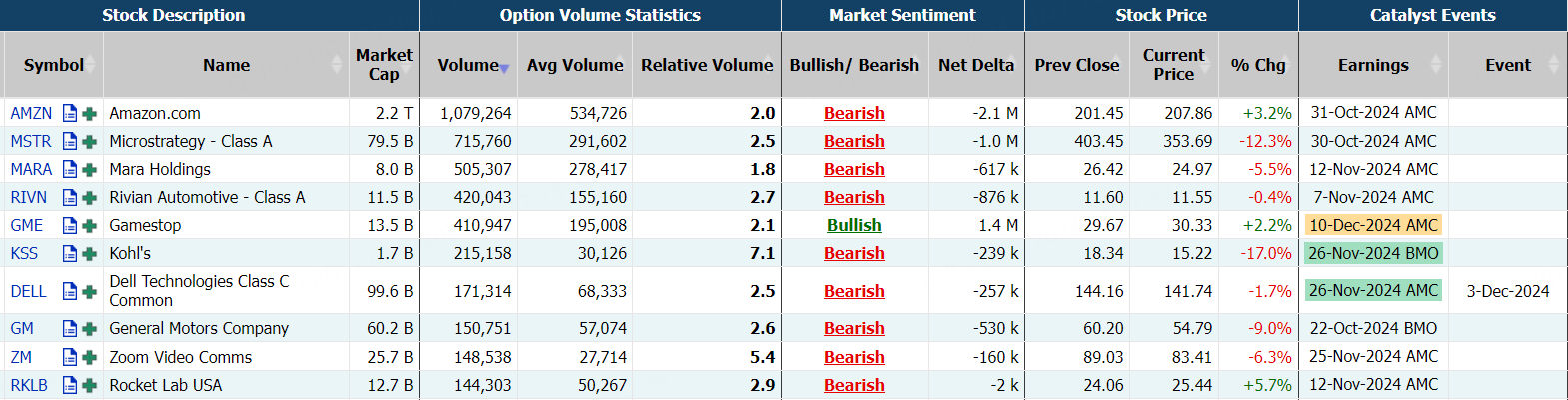Toggle sort arrows on the Symbol column
The image size is (1568, 400).
click(90, 65)
